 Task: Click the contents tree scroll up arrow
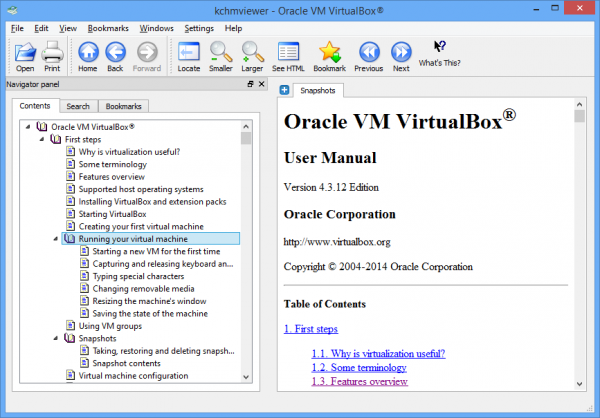pos(246,126)
